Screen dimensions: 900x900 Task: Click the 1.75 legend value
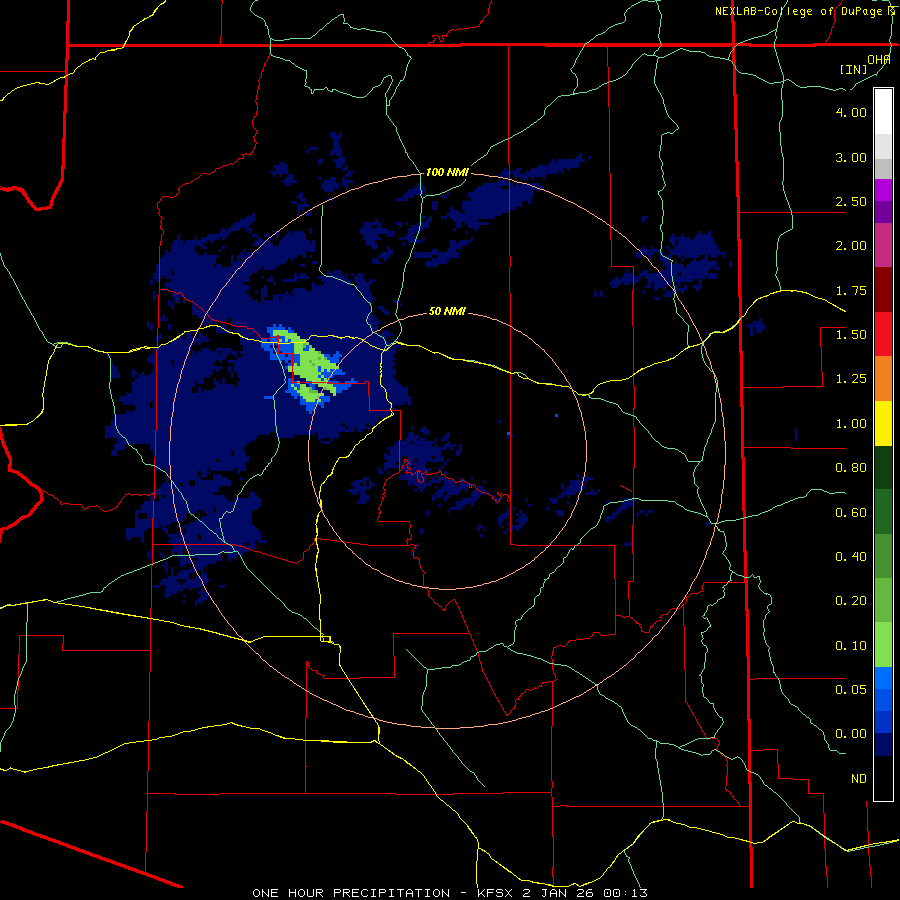coord(851,290)
